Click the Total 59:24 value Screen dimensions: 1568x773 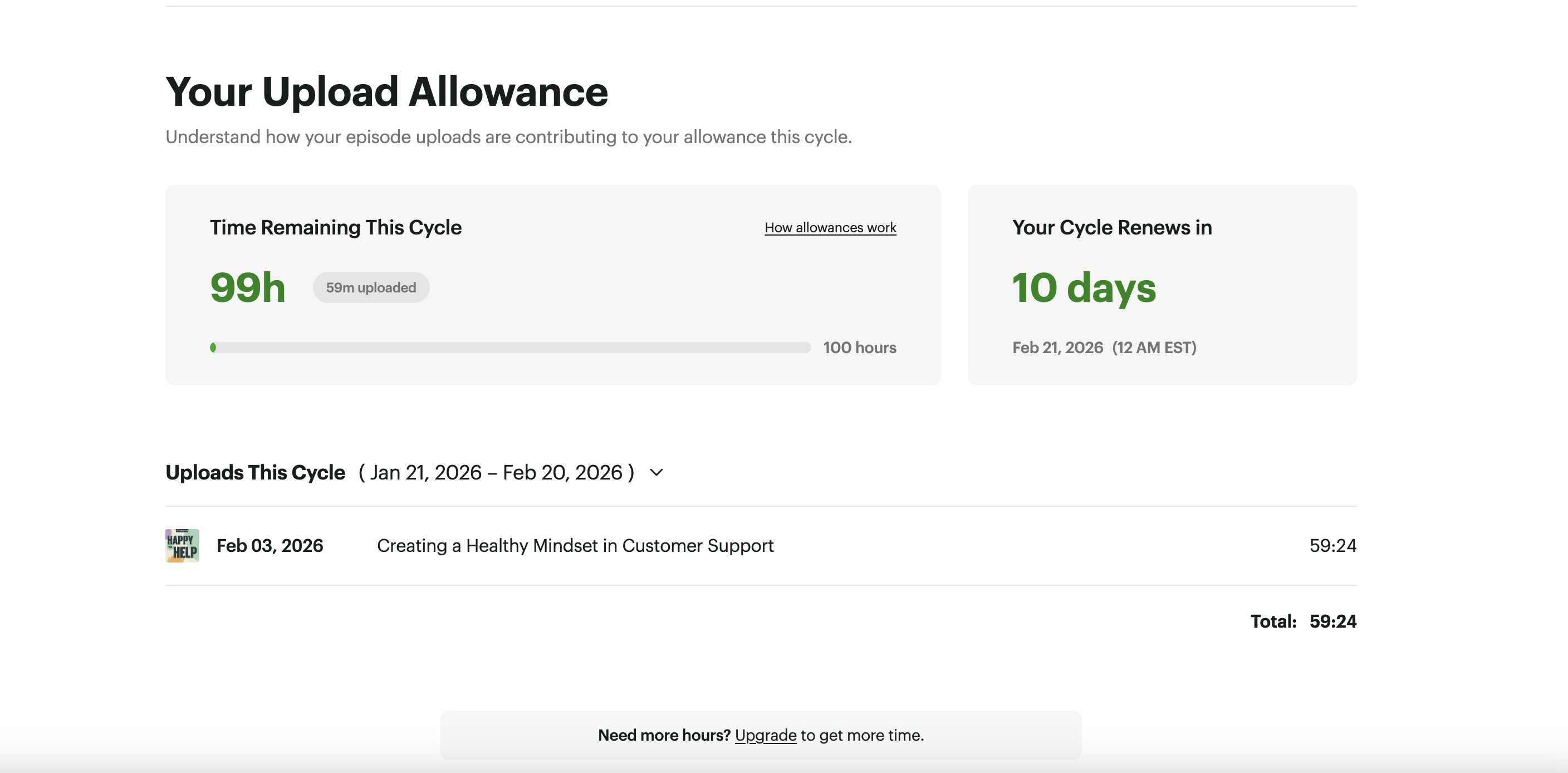pos(1332,622)
